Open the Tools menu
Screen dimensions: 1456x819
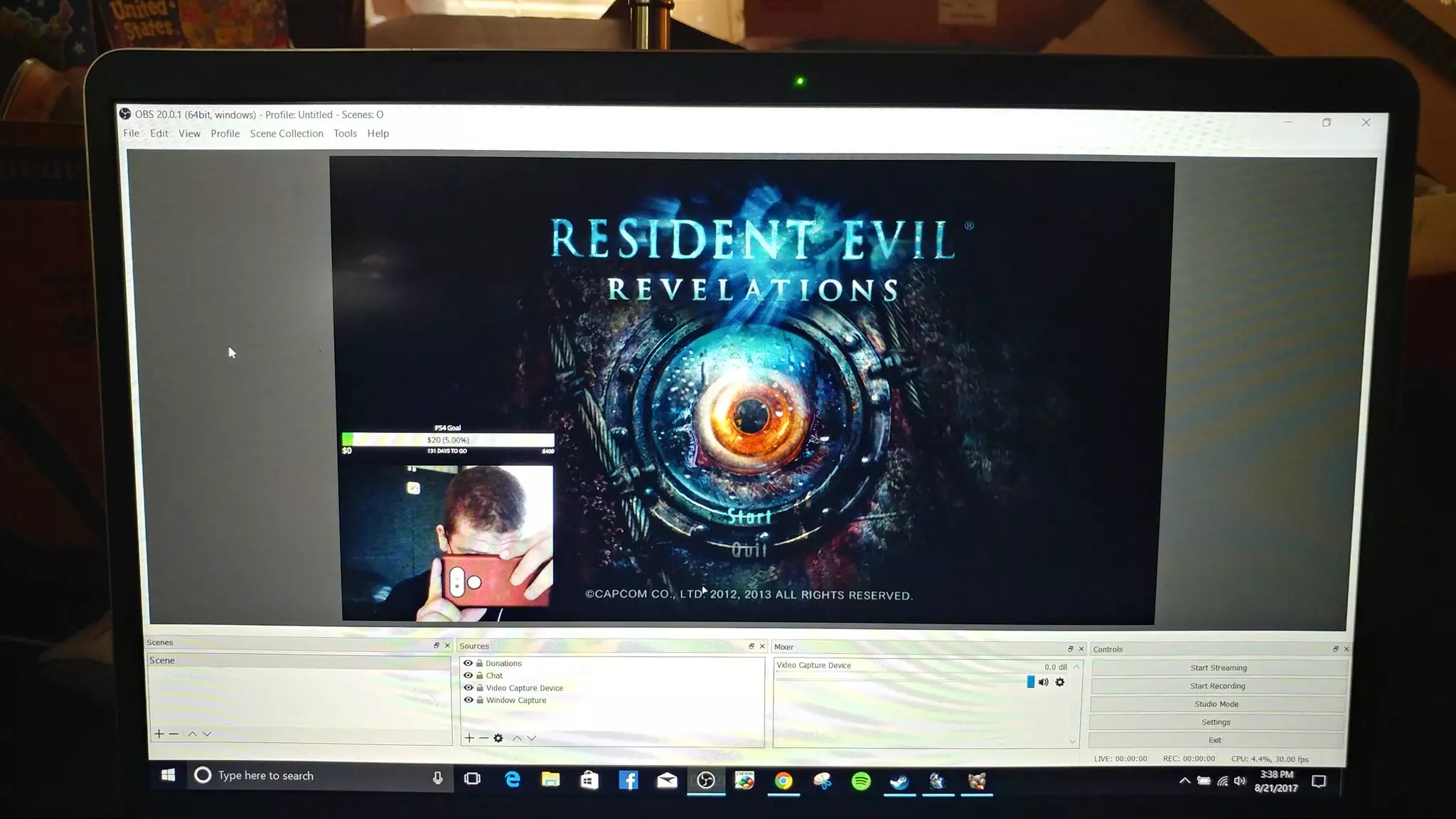pyautogui.click(x=345, y=134)
